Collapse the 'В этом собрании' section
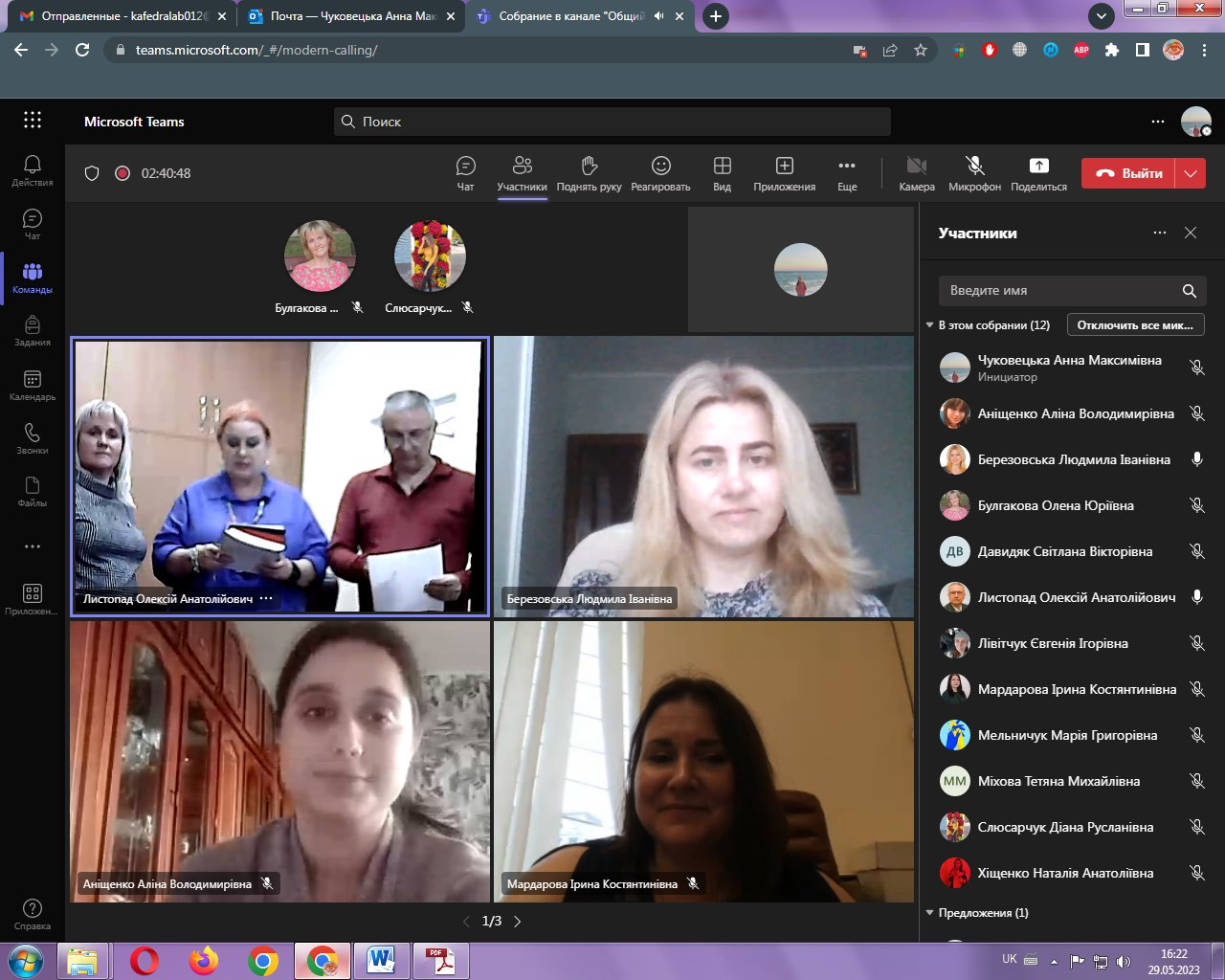This screenshot has height=980, width=1225. point(929,325)
